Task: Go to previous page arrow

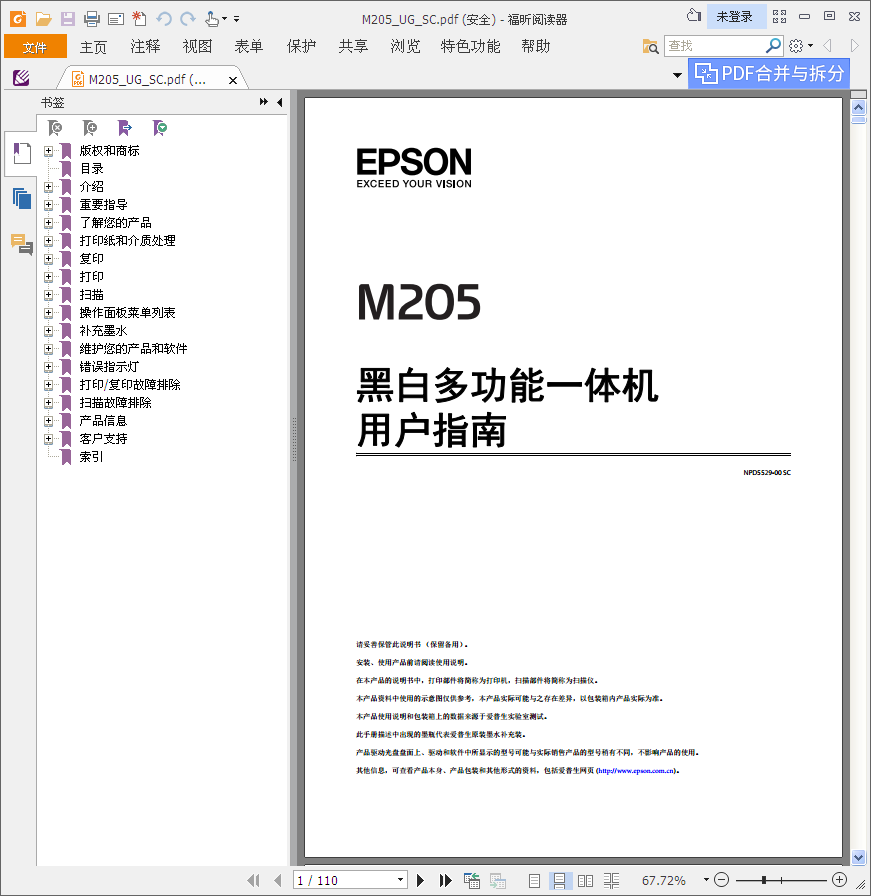Action: pyautogui.click(x=278, y=880)
